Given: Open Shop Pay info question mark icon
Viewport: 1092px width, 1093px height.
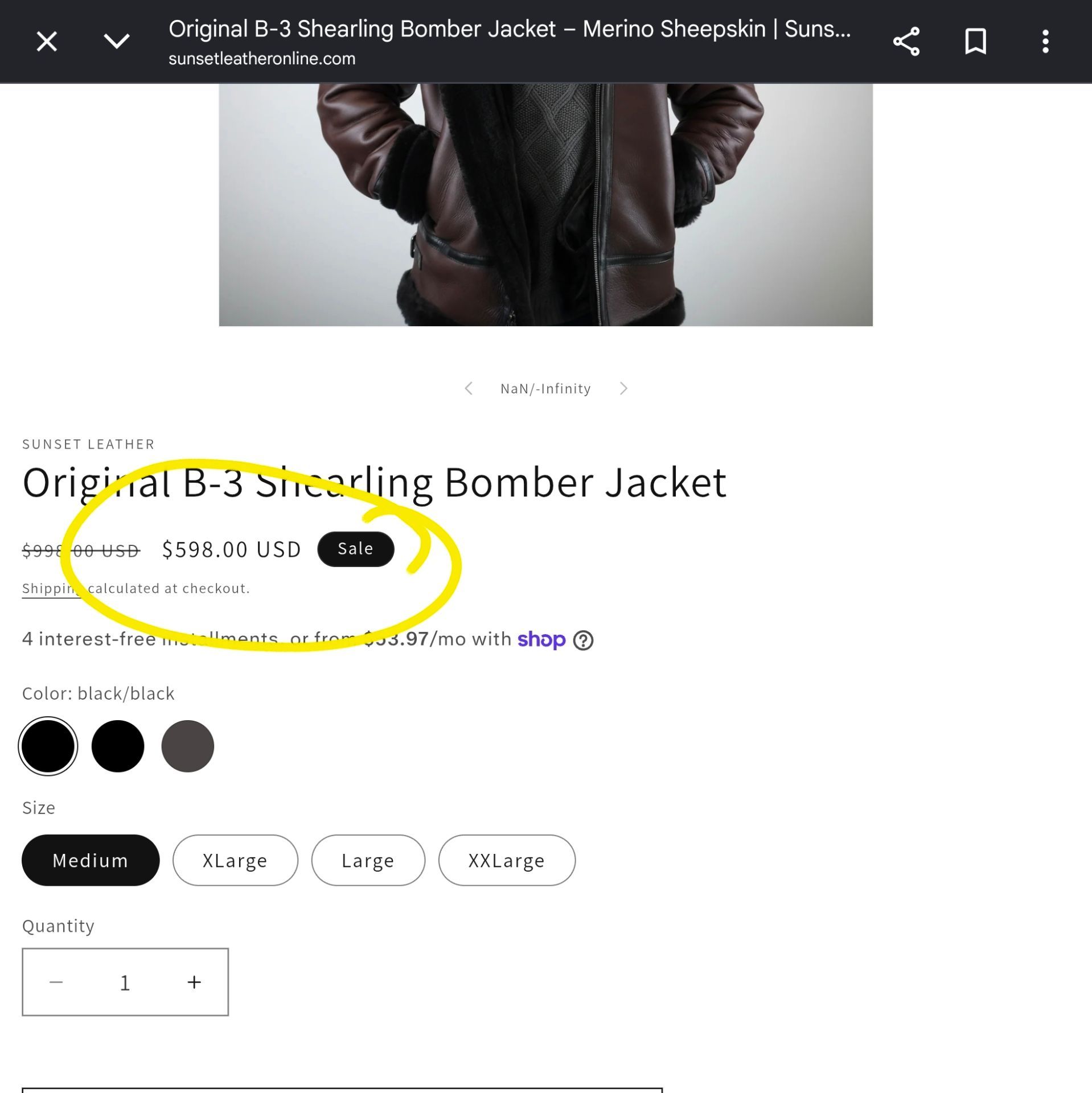Looking at the screenshot, I should (583, 640).
